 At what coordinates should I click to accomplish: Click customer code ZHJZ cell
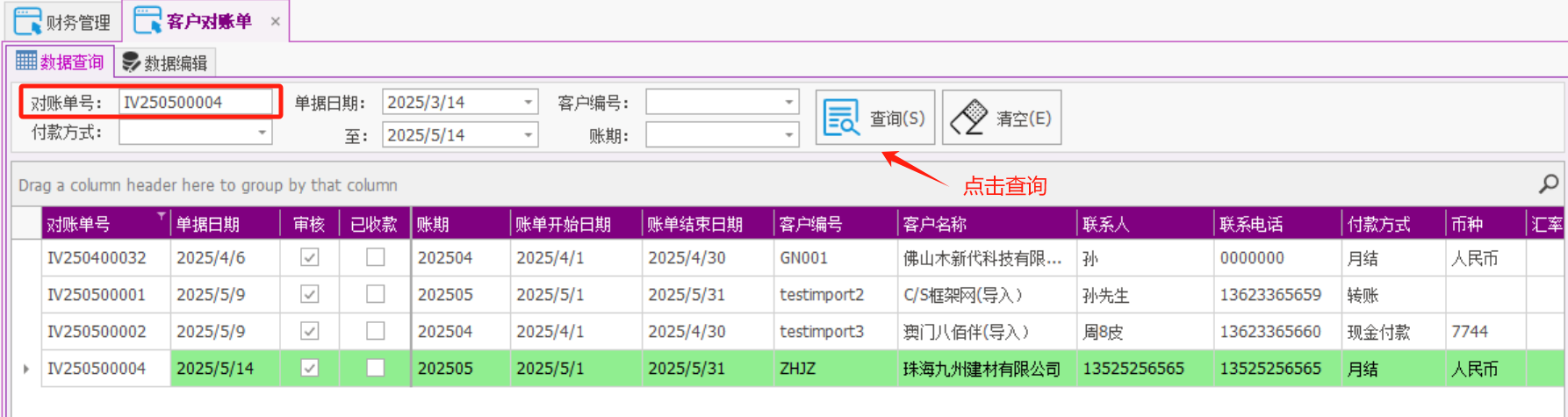click(836, 369)
